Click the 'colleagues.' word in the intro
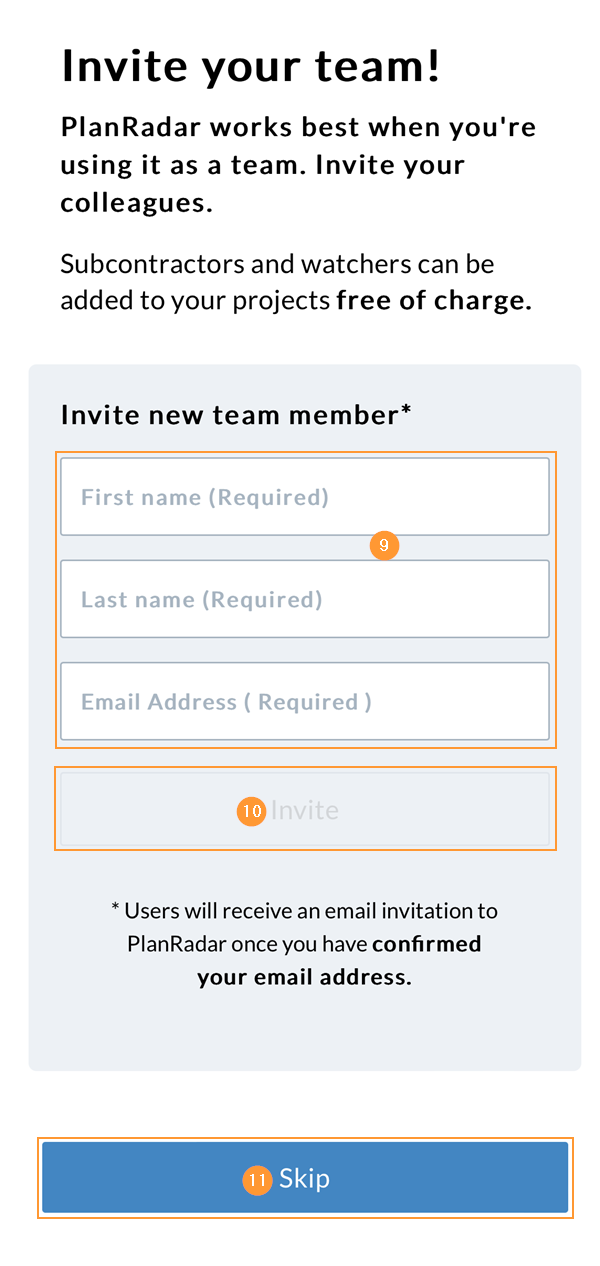The width and height of the screenshot is (600, 1266). point(136,202)
